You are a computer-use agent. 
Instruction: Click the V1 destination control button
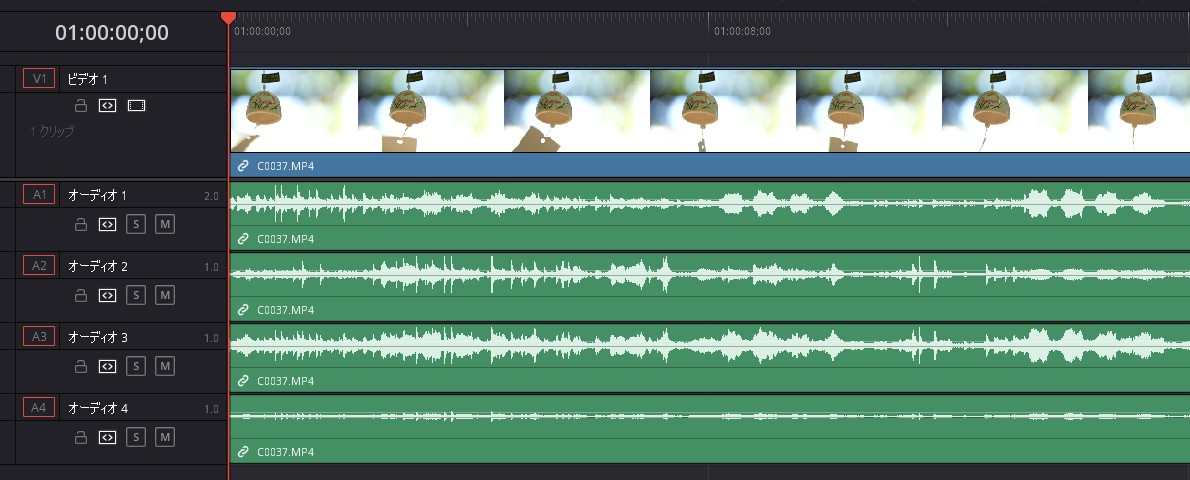[39, 78]
